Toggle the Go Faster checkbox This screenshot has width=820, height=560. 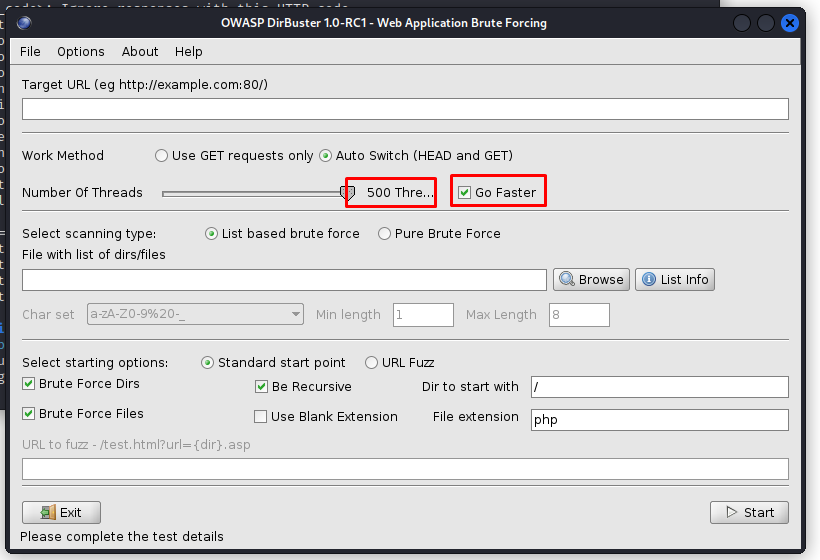464,192
